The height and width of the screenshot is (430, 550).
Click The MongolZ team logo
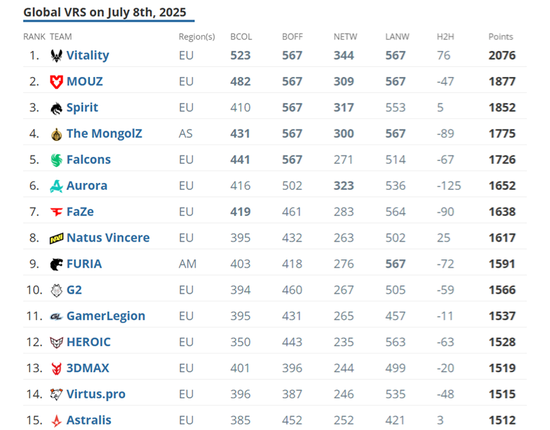point(56,134)
